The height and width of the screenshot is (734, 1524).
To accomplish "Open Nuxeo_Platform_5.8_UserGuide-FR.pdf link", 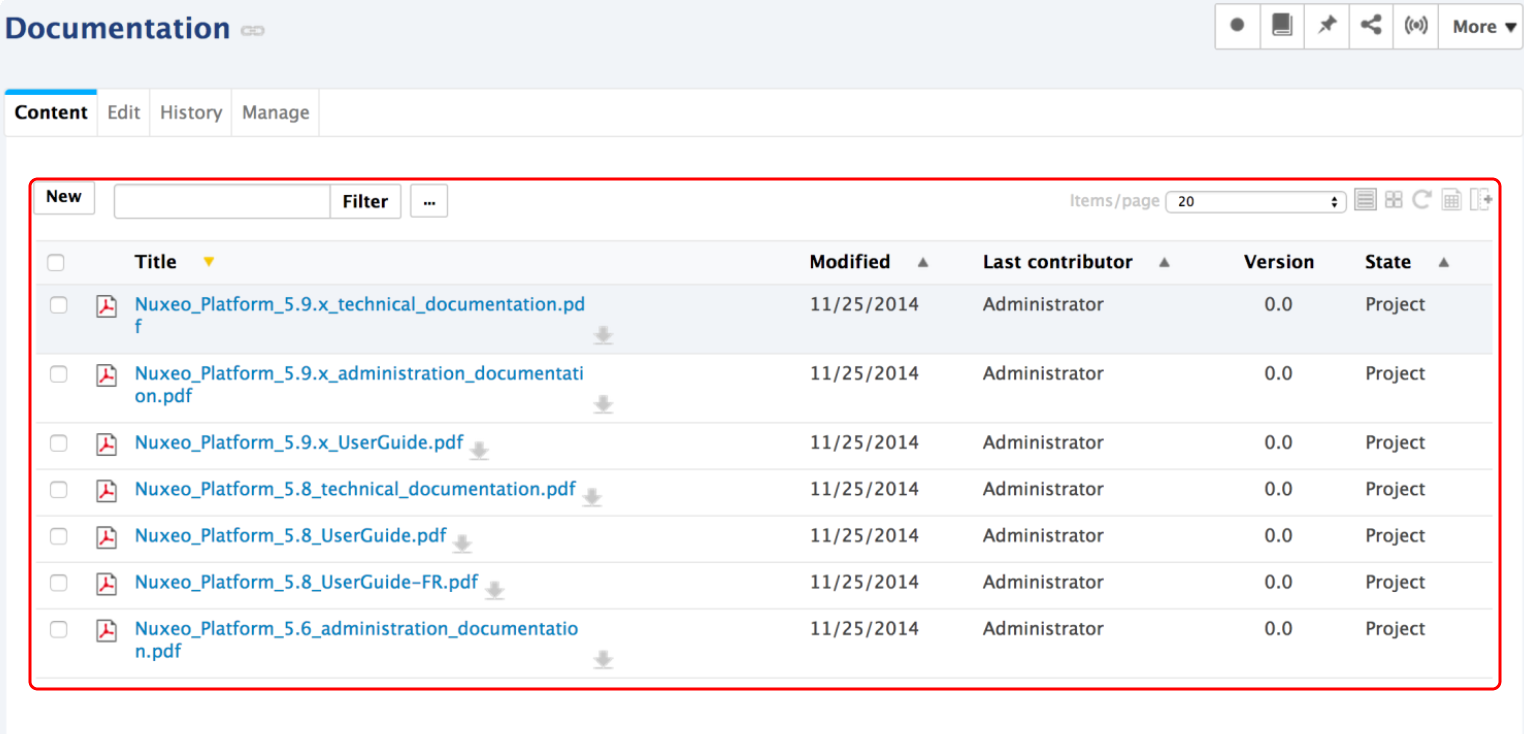I will (x=307, y=582).
